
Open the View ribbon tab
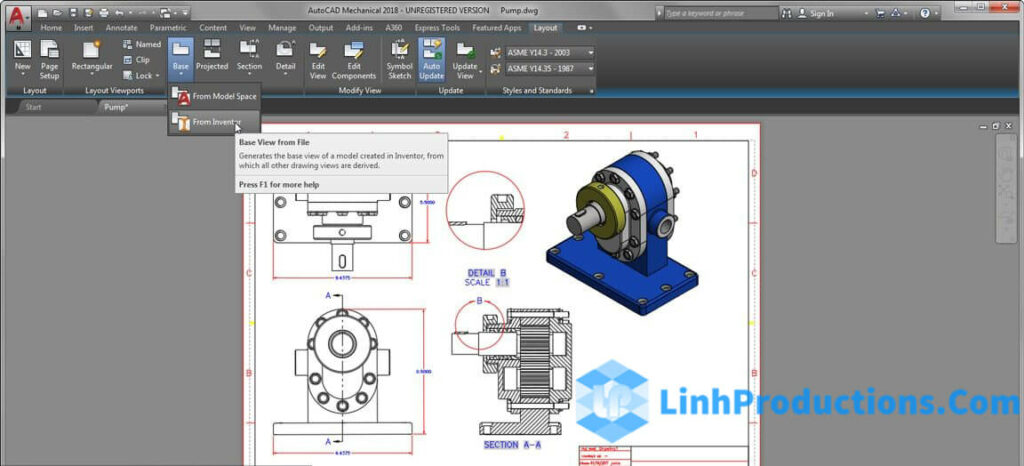click(x=248, y=28)
